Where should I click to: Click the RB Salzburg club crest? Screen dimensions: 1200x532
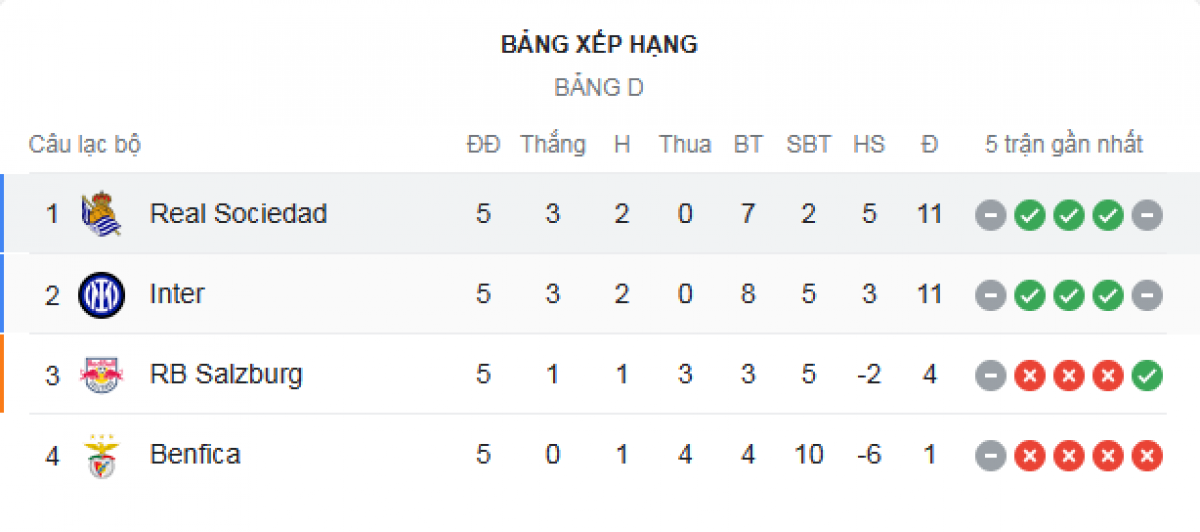click(x=101, y=375)
